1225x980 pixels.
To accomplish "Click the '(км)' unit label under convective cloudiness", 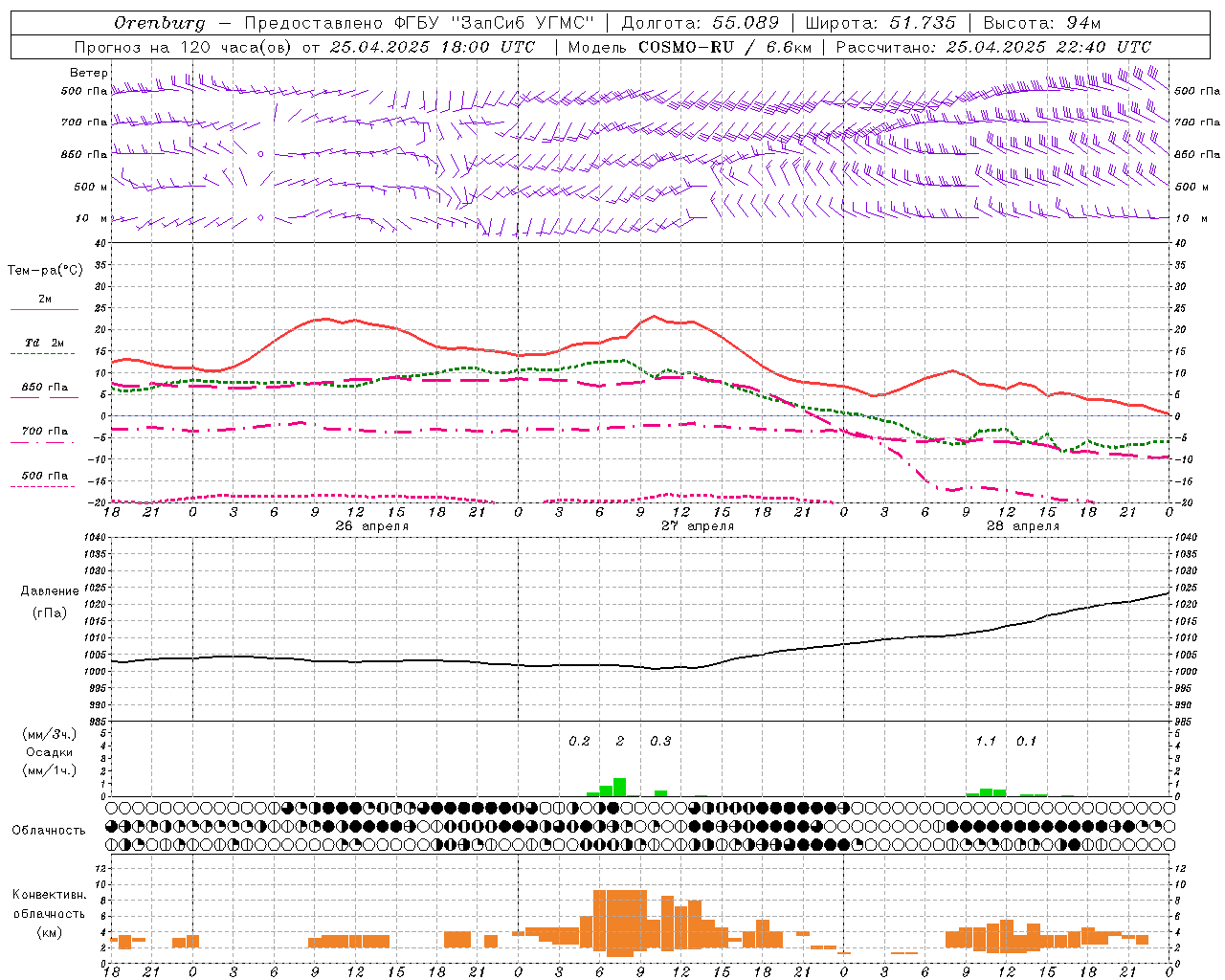I will (49, 932).
